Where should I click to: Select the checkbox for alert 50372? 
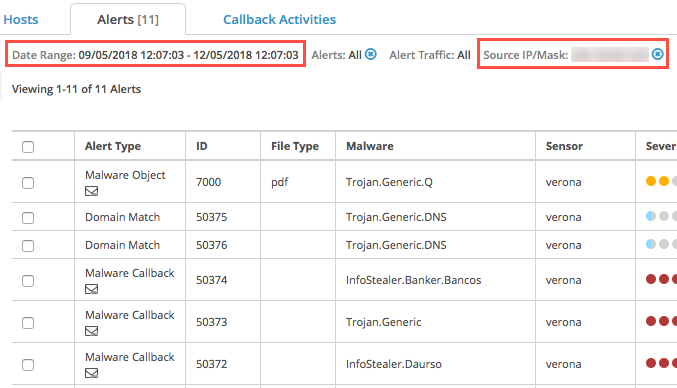tap(28, 365)
